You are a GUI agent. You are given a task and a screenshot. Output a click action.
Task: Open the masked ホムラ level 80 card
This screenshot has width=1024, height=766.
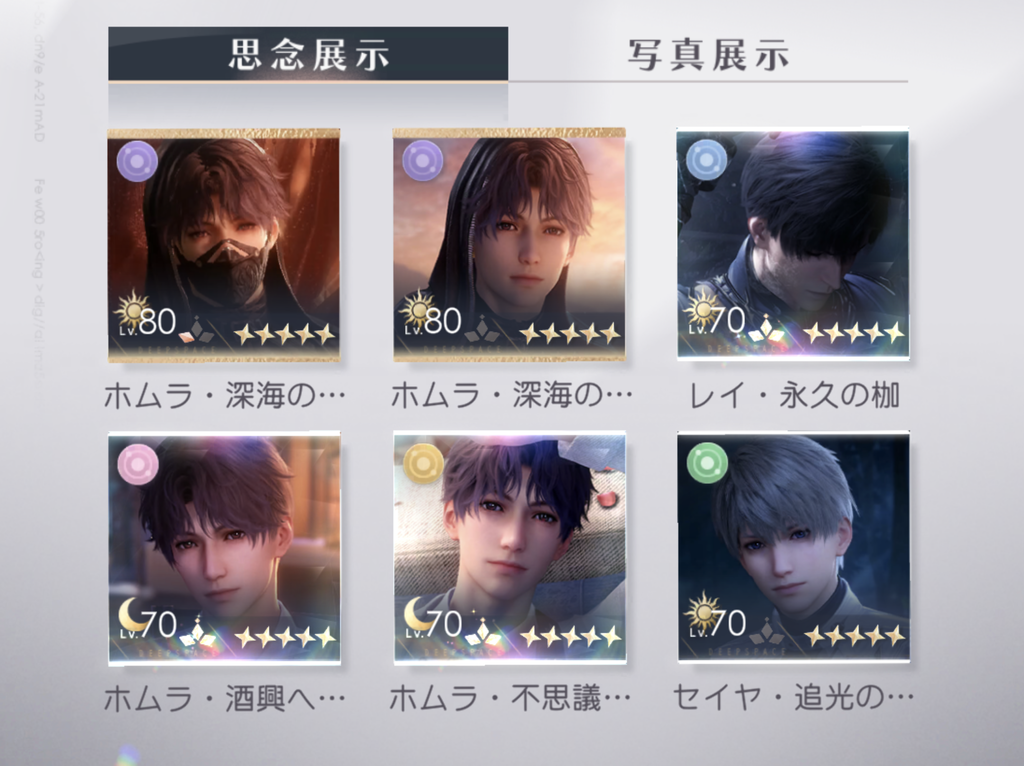(x=224, y=246)
